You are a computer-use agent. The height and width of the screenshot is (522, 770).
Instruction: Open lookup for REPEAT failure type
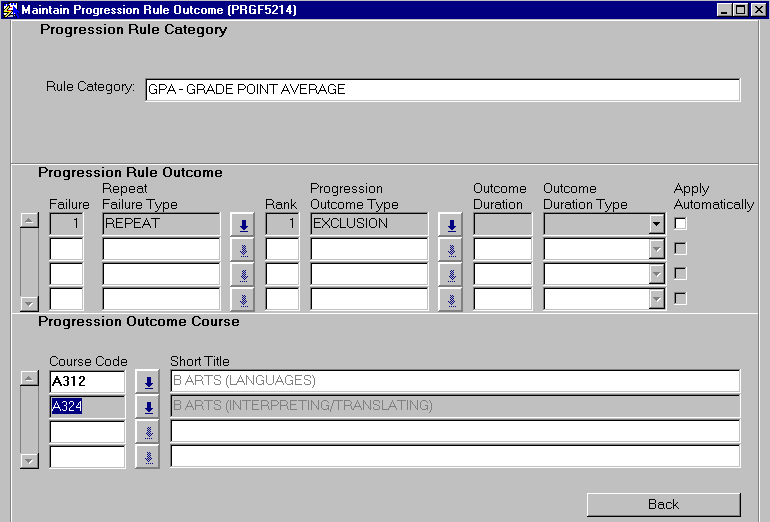242,224
